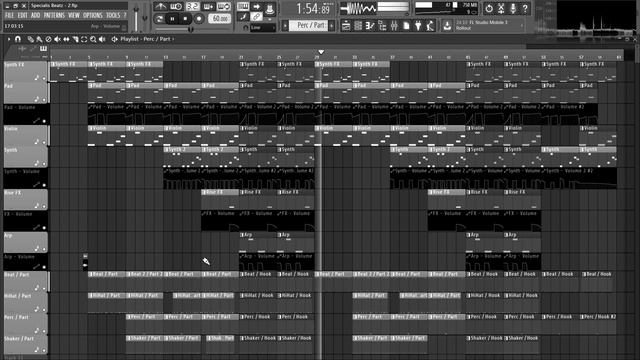This screenshot has width=640, height=360.
Task: Click the download/save icon beside news panel
Action: click(x=447, y=26)
